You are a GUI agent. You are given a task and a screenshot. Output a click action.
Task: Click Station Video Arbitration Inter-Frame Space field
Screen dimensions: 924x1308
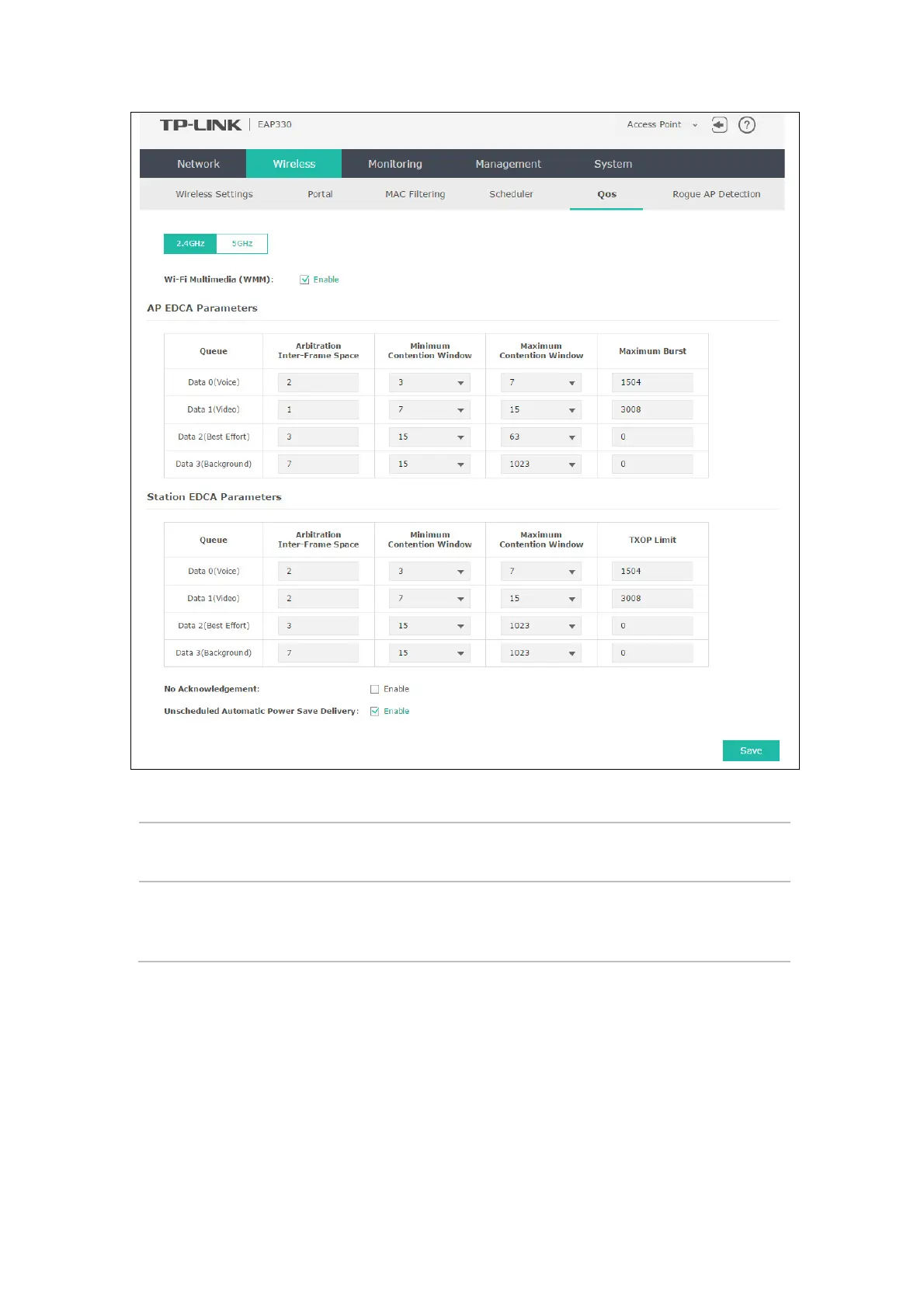tap(318, 598)
